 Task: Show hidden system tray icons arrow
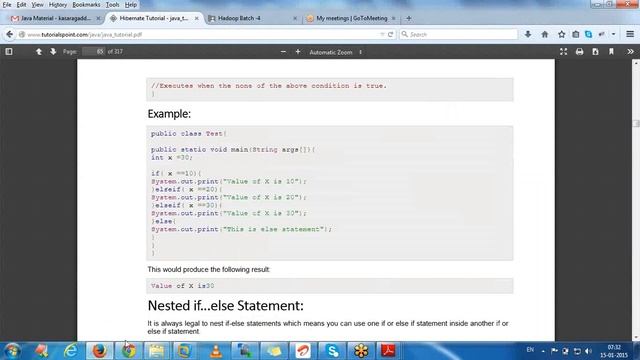[x=543, y=351]
